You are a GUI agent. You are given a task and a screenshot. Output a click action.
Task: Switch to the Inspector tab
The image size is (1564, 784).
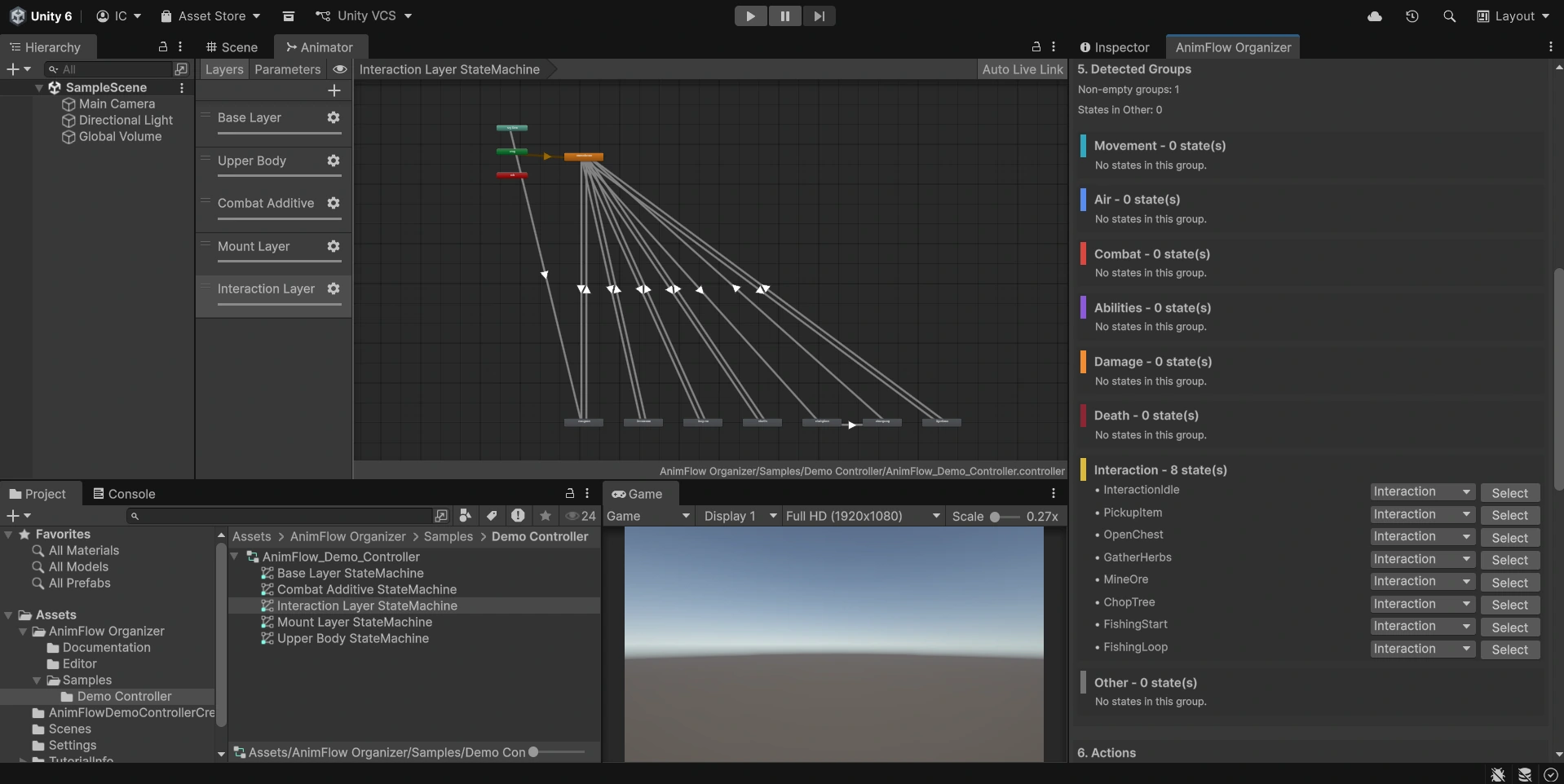[x=1115, y=47]
